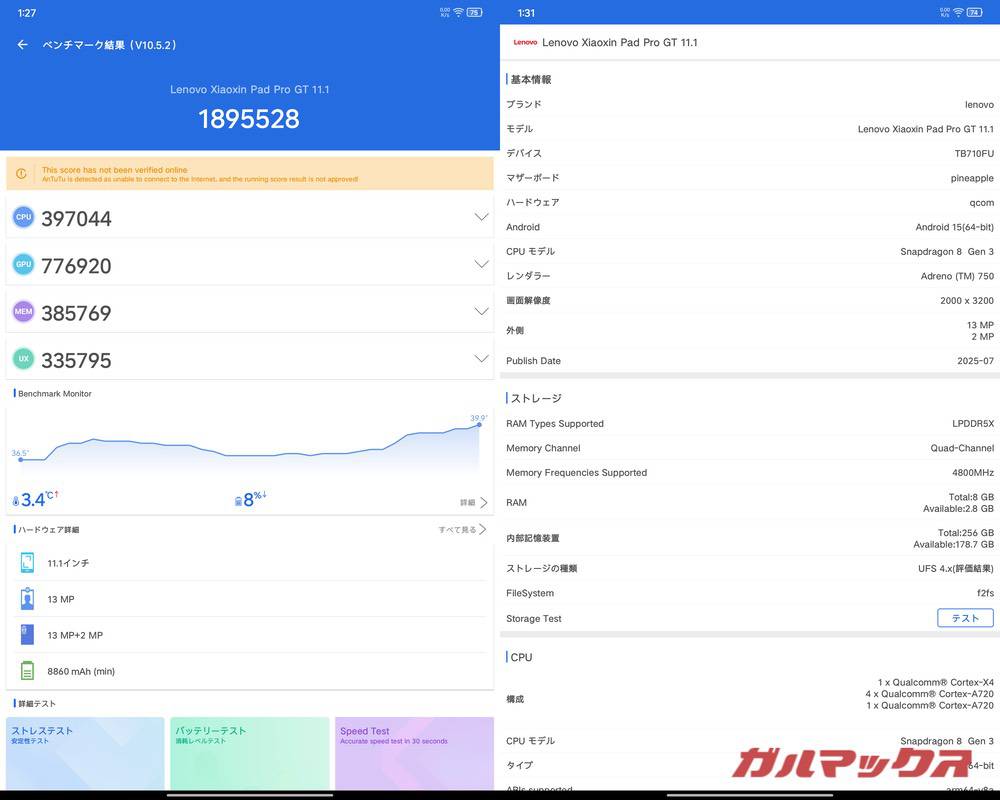Select the デバイス TB710FU row
This screenshot has width=1000, height=800.
[749, 154]
